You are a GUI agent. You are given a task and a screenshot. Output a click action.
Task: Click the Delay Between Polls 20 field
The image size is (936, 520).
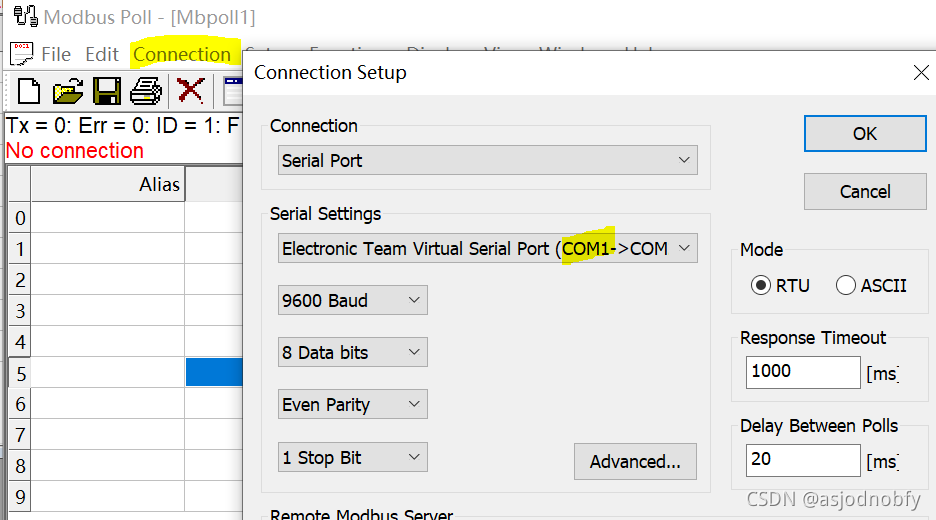click(803, 460)
